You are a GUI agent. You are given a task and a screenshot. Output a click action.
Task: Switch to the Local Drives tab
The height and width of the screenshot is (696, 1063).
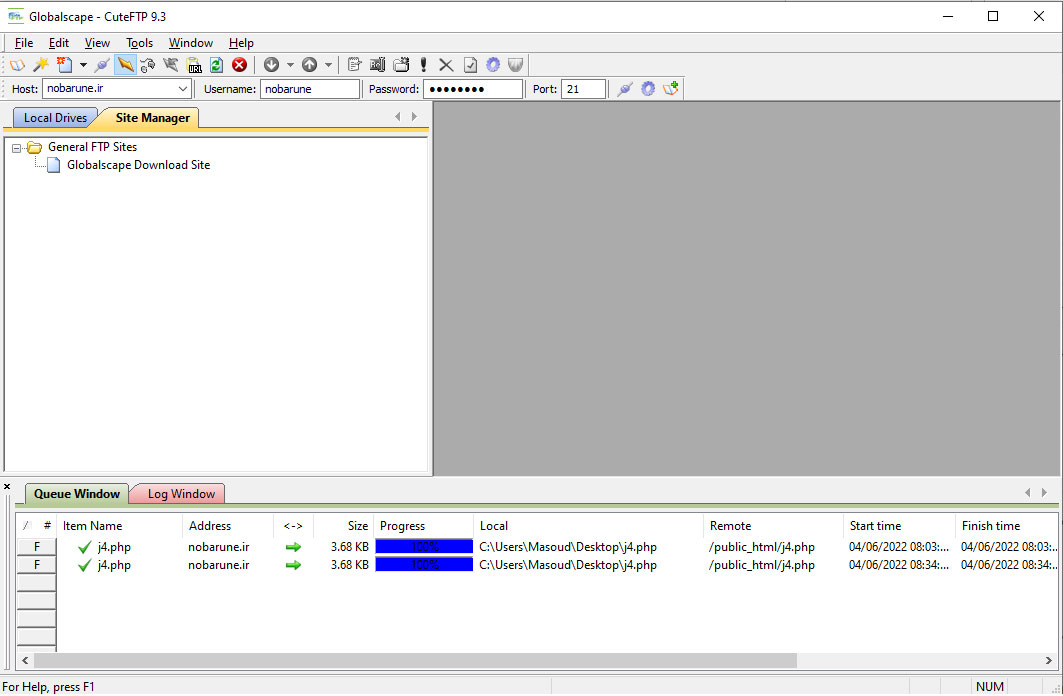[x=55, y=118]
